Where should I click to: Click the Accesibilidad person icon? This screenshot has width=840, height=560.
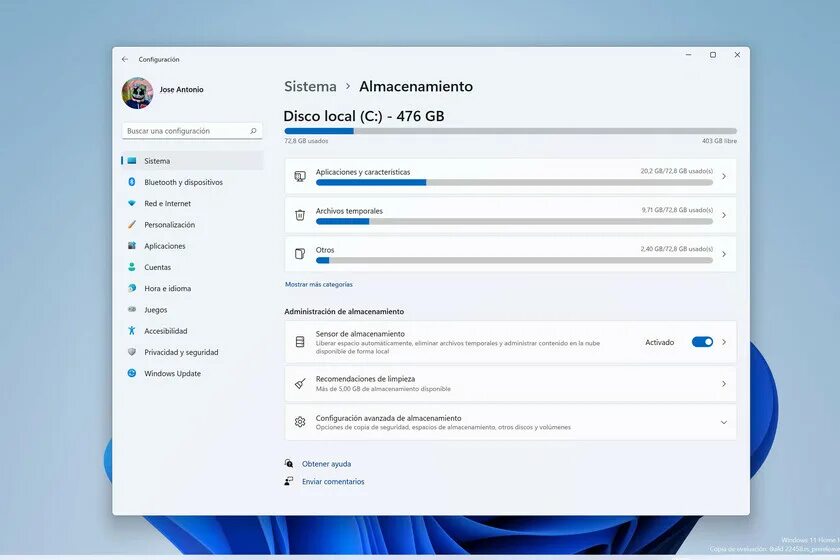[x=132, y=331]
